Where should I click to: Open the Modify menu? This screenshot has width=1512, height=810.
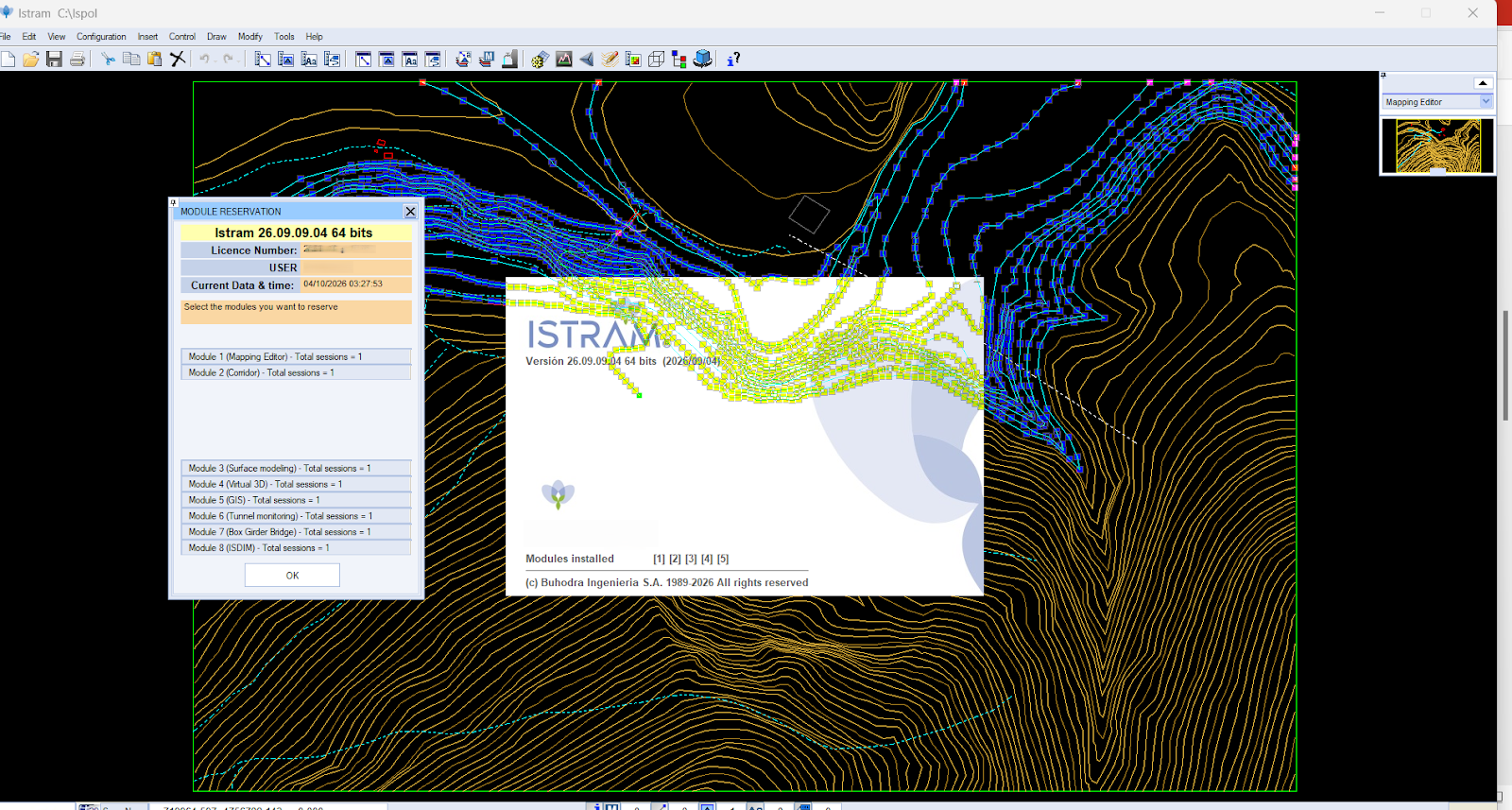pyautogui.click(x=250, y=37)
